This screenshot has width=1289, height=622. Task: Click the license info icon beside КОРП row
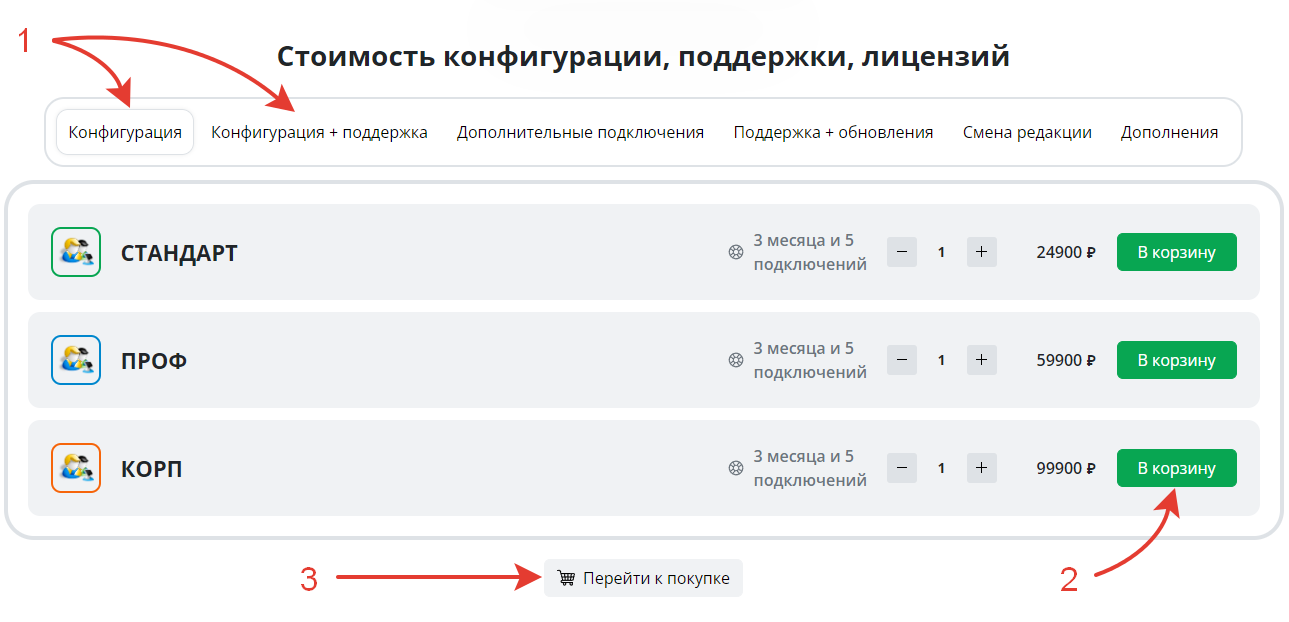[x=735, y=468]
